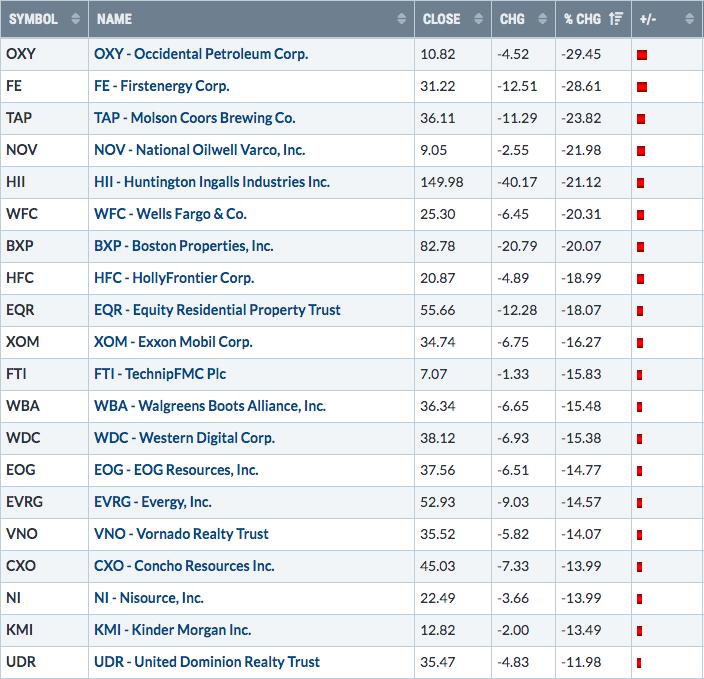
Task: Click the red bar in UDR row
Action: pos(638,663)
